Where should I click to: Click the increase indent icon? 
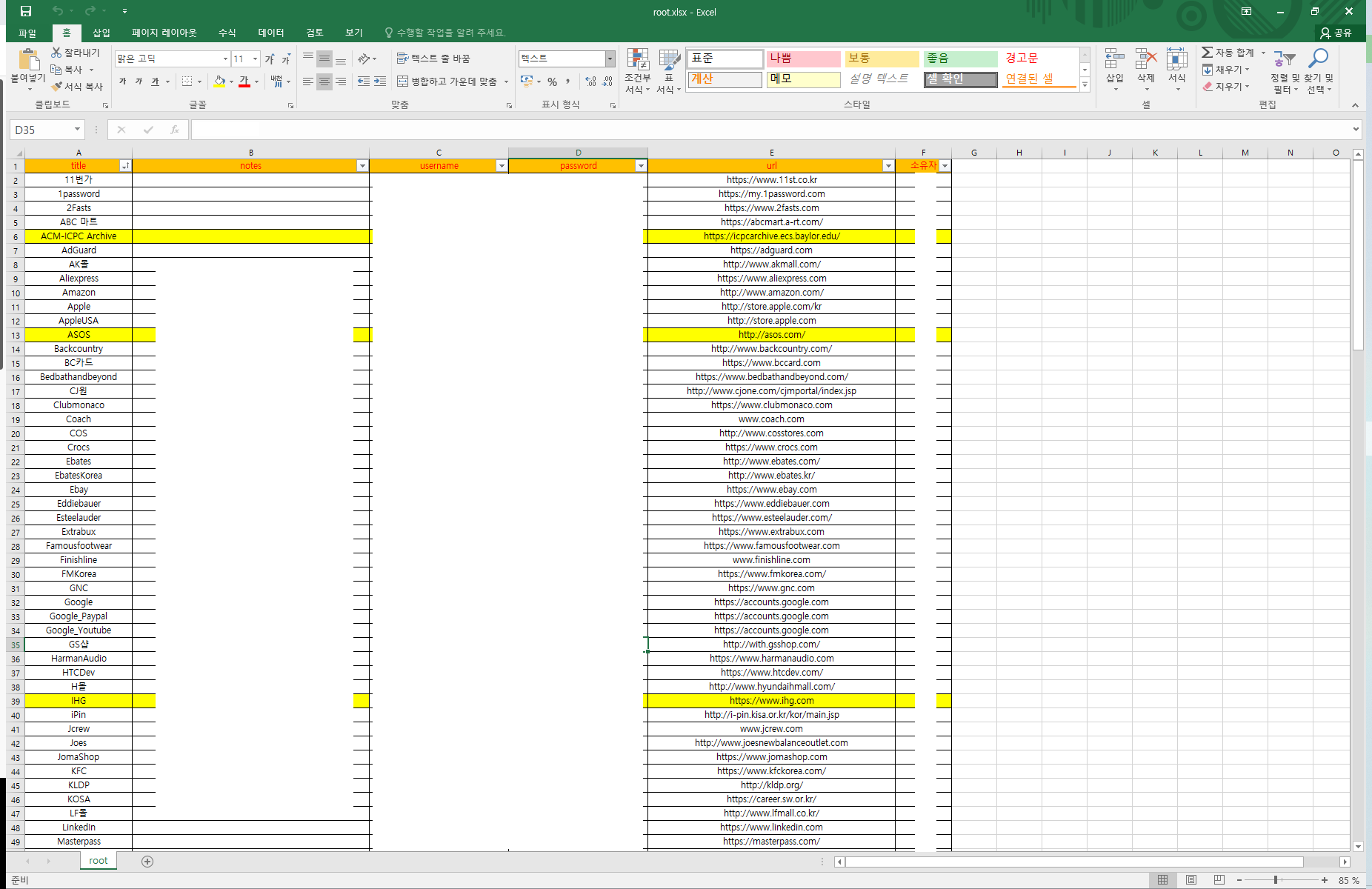click(380, 81)
